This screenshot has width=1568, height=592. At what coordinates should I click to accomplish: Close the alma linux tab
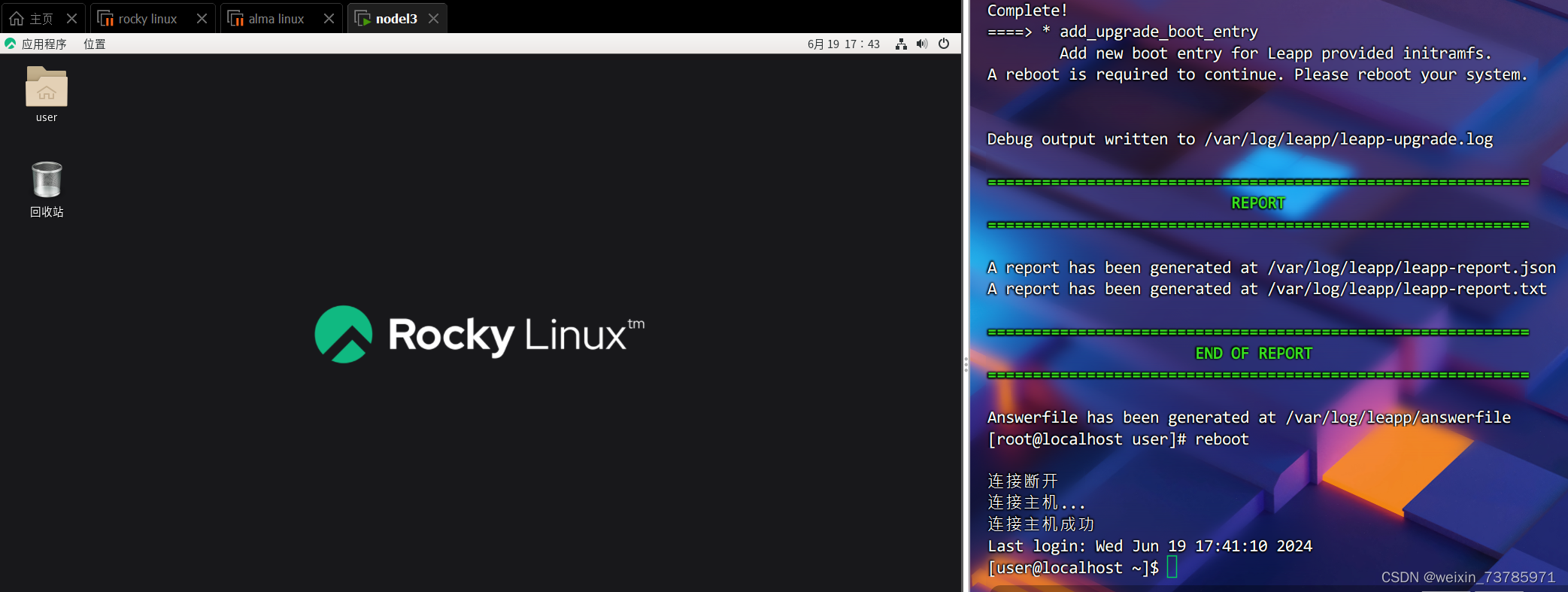(329, 19)
